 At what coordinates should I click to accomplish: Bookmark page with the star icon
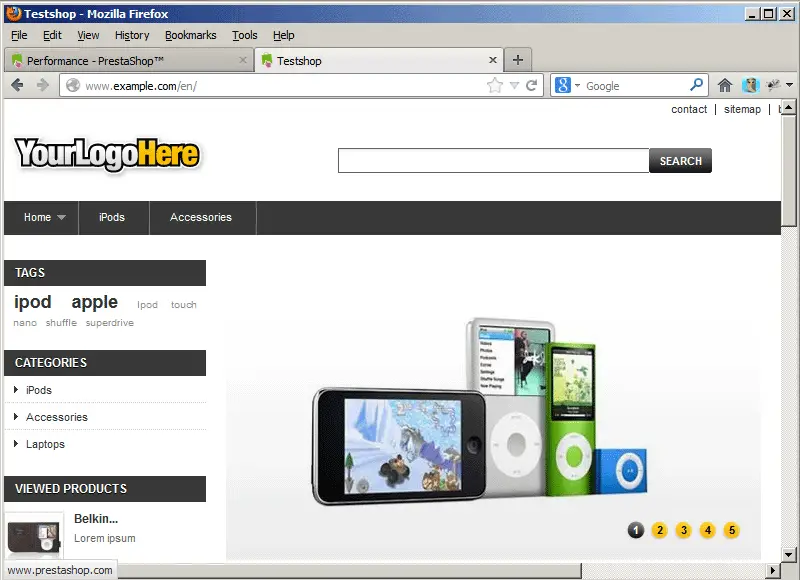click(494, 85)
